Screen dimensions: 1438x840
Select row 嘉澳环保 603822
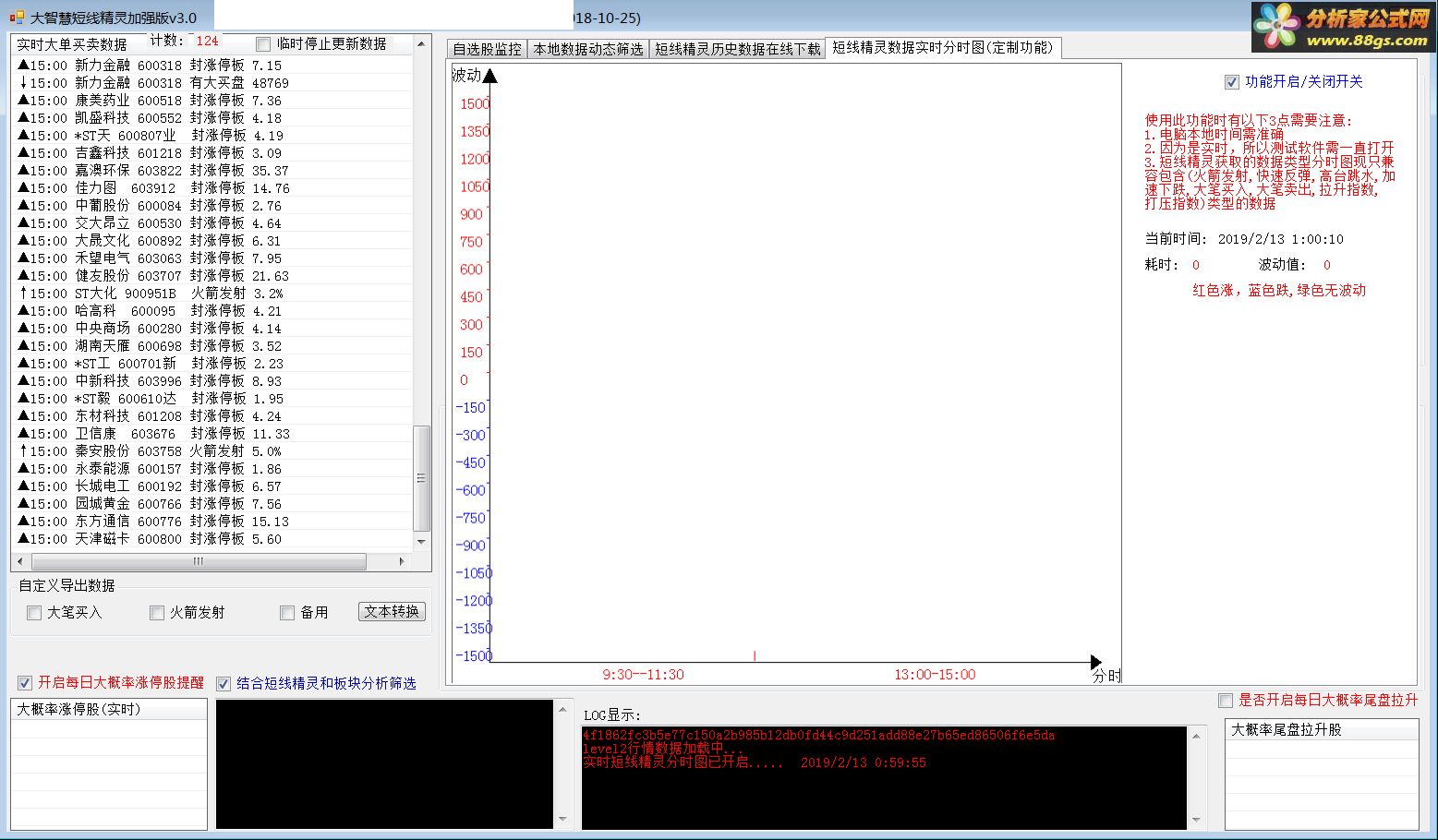tap(212, 171)
